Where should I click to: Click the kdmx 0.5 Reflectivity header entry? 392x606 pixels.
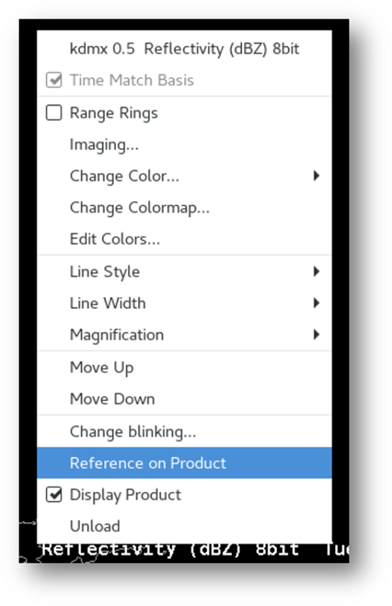(184, 49)
